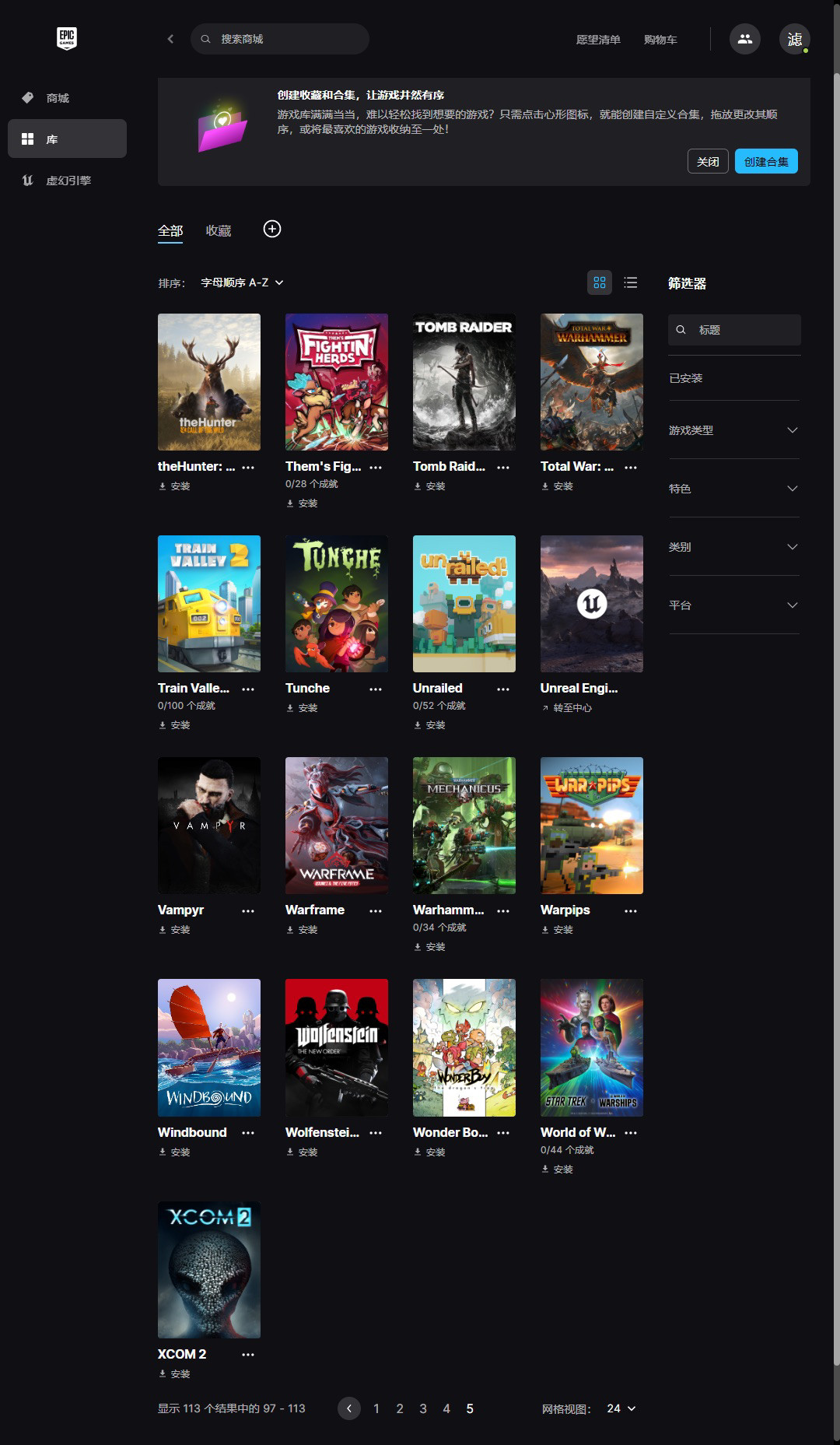Open 虚幻引擎 Unreal Engine sidebar item
840x1445 pixels.
(x=67, y=181)
